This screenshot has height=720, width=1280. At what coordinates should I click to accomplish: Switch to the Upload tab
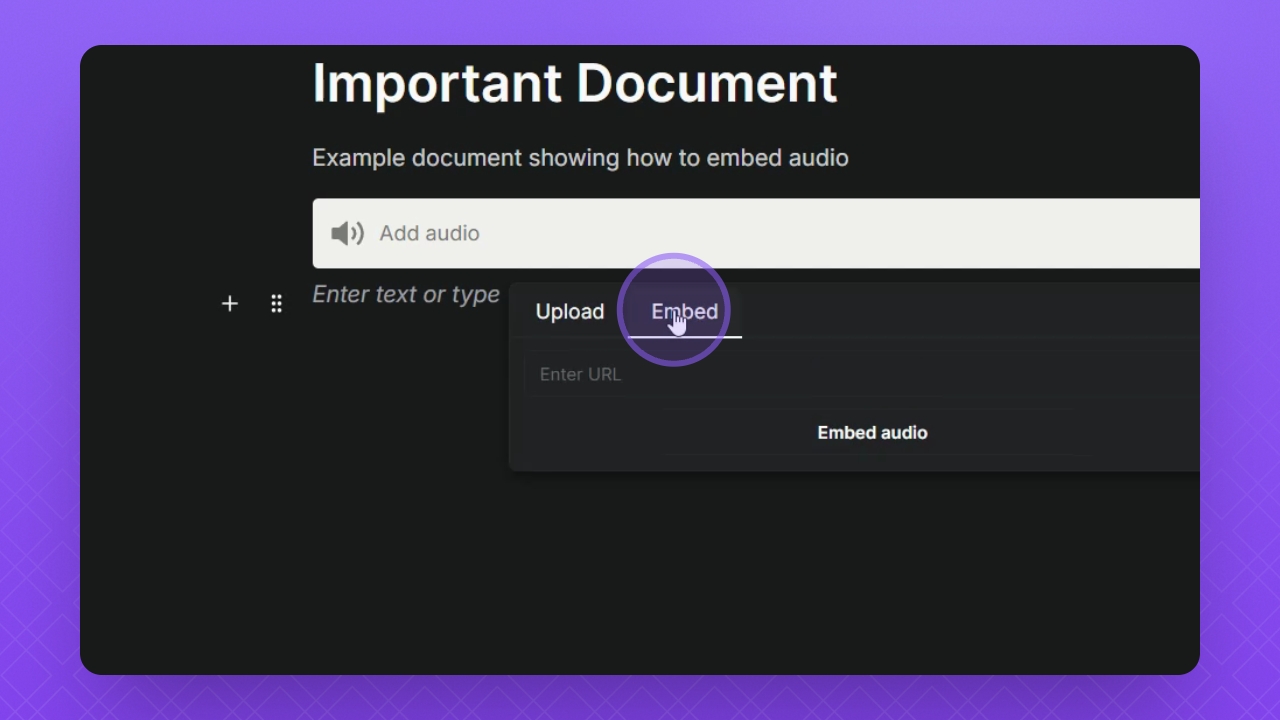tap(570, 312)
